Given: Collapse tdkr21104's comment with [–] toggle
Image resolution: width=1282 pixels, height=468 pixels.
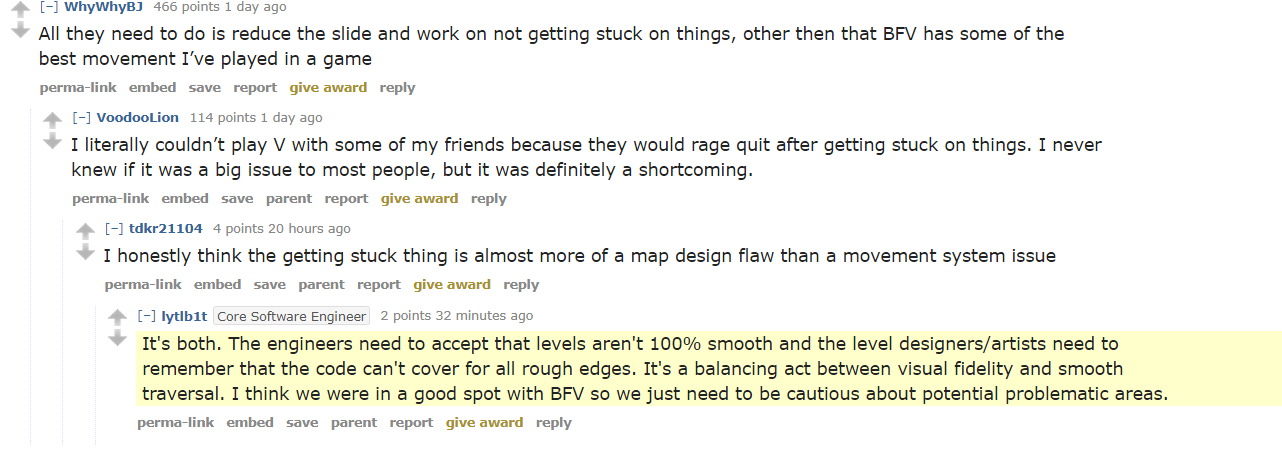Looking at the screenshot, I should pos(114,229).
